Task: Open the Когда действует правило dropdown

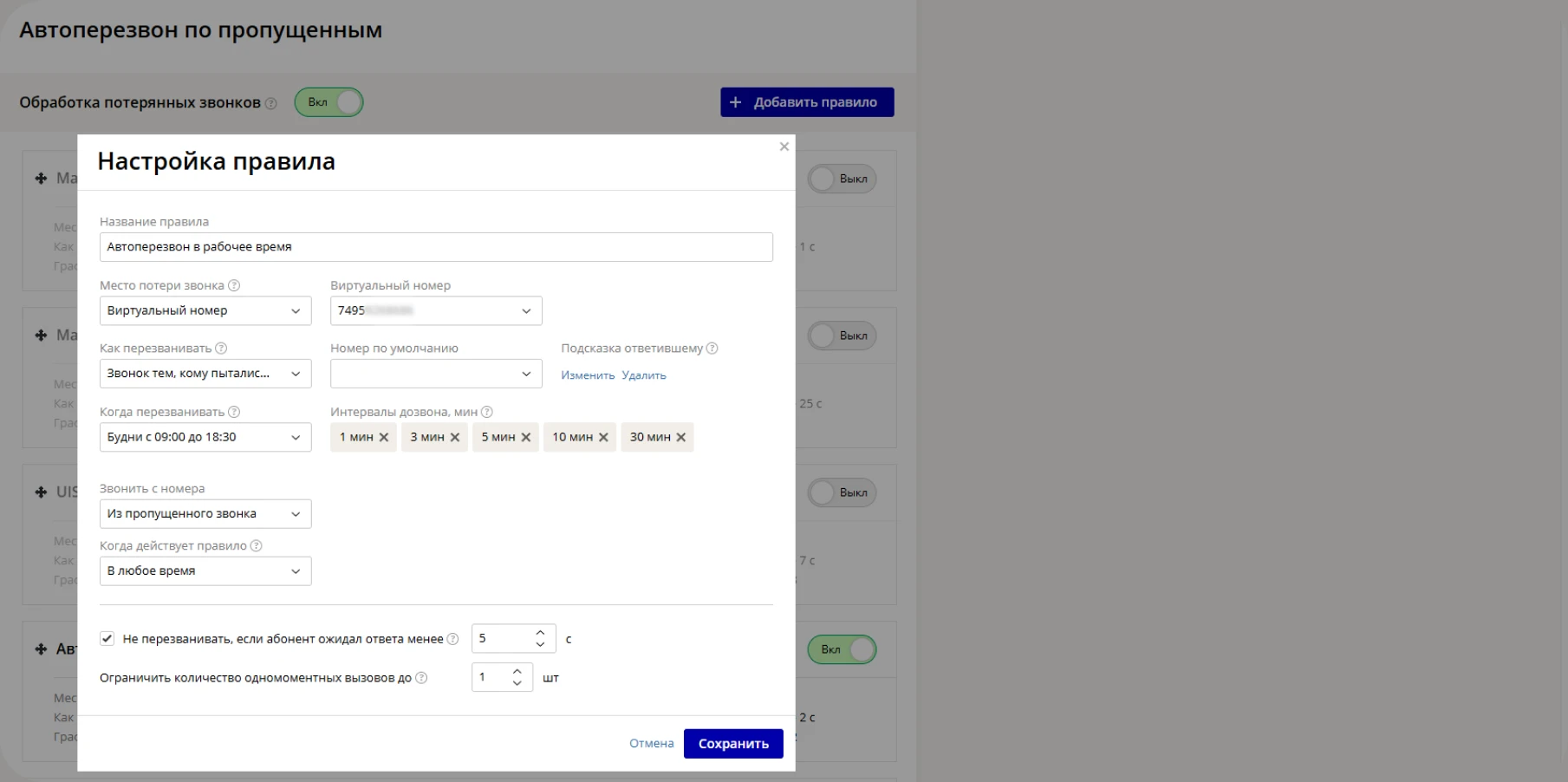Action: [x=205, y=571]
